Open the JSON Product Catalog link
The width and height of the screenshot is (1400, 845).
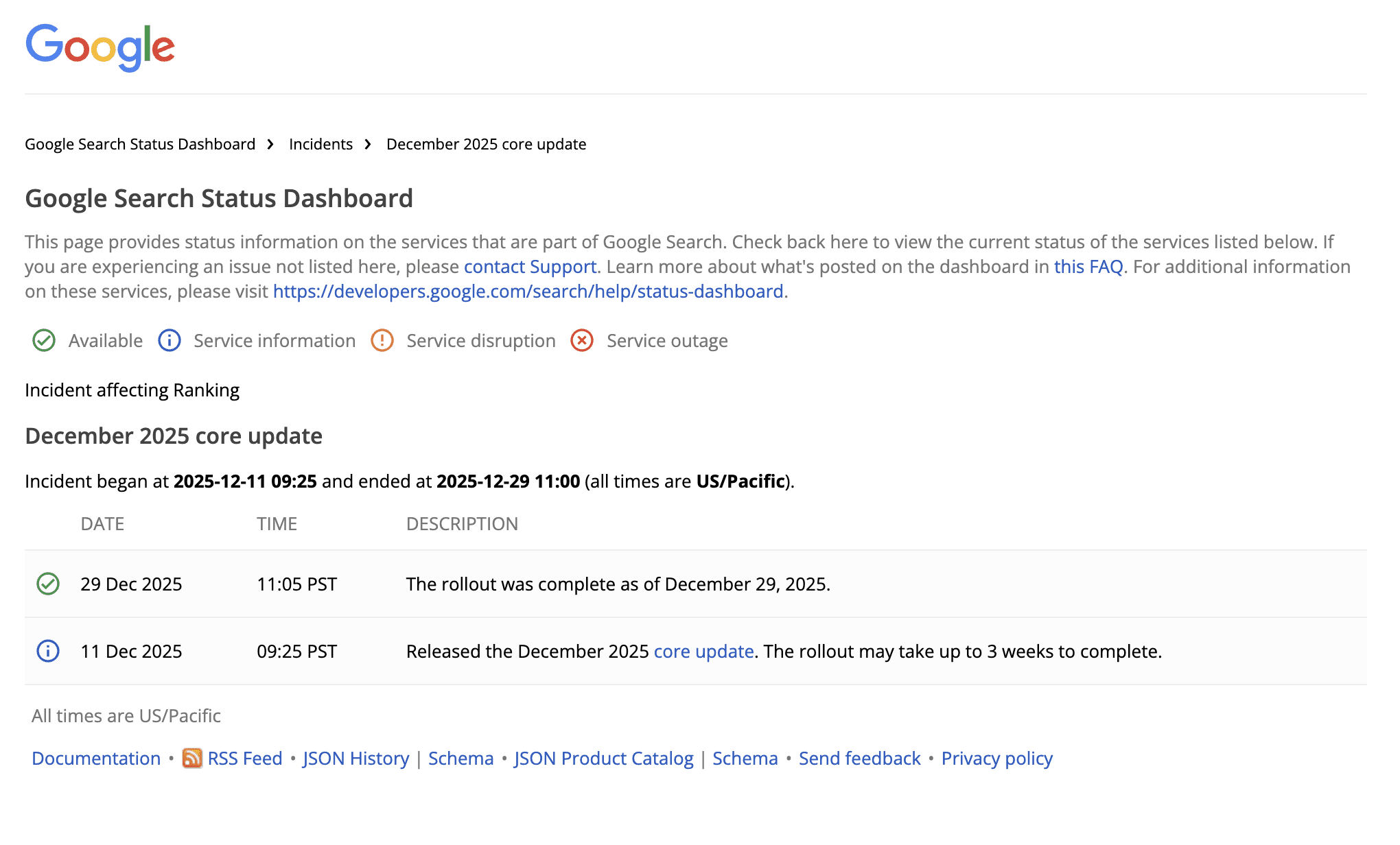coord(603,758)
